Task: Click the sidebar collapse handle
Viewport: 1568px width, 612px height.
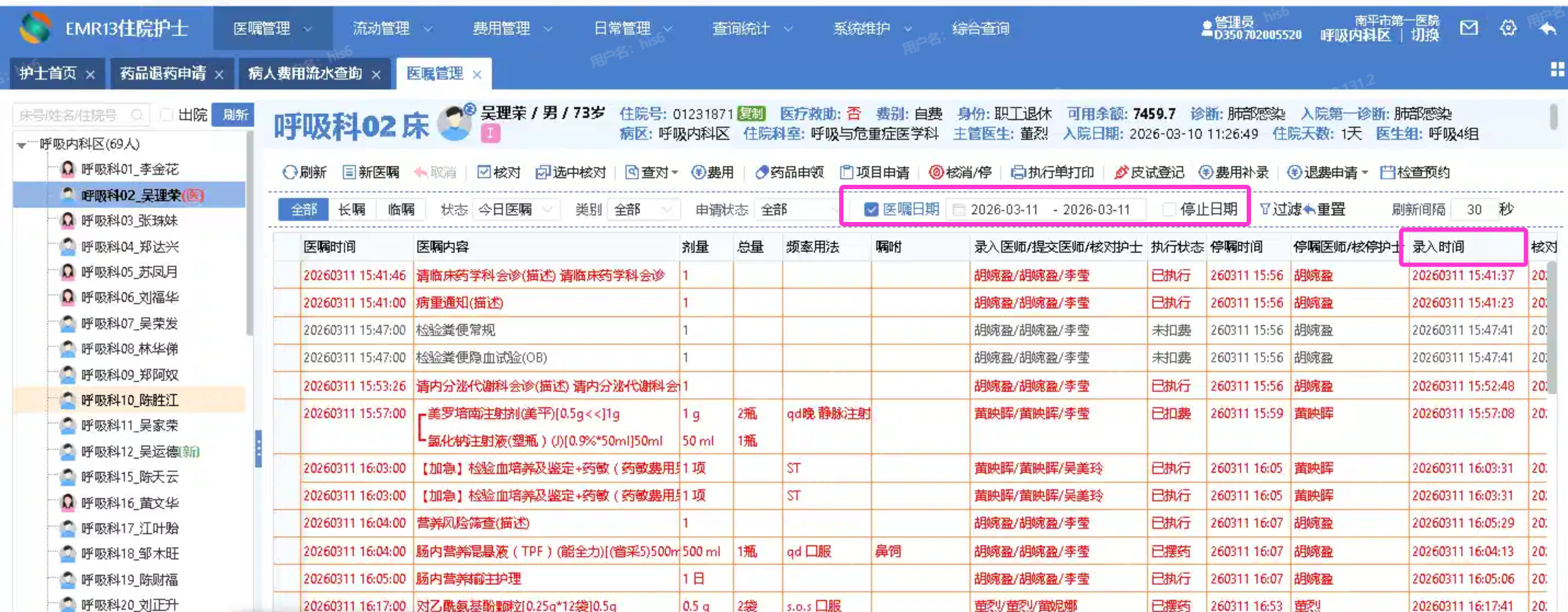Action: pyautogui.click(x=258, y=448)
